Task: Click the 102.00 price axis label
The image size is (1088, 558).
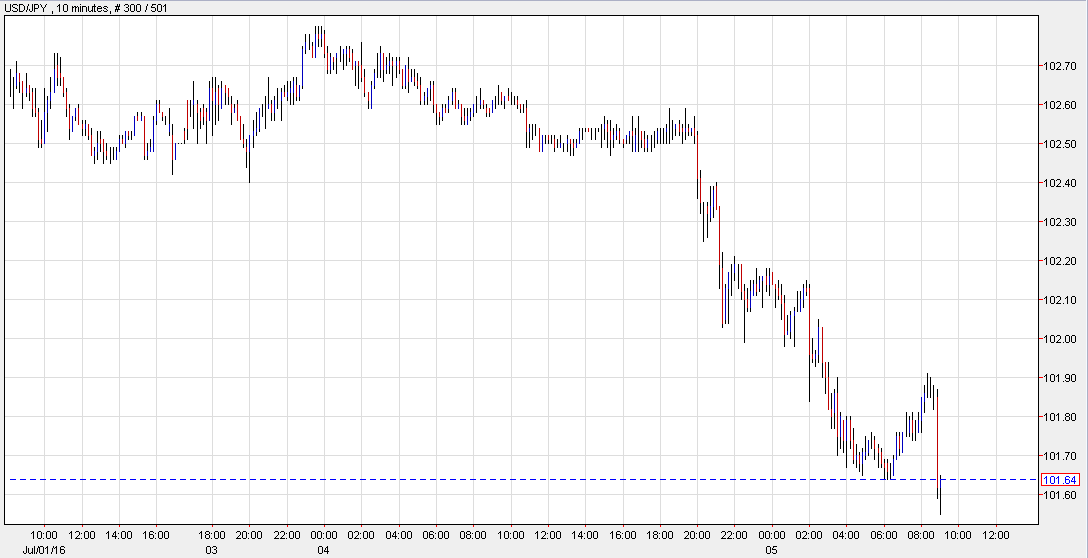Action: pyautogui.click(x=1060, y=339)
